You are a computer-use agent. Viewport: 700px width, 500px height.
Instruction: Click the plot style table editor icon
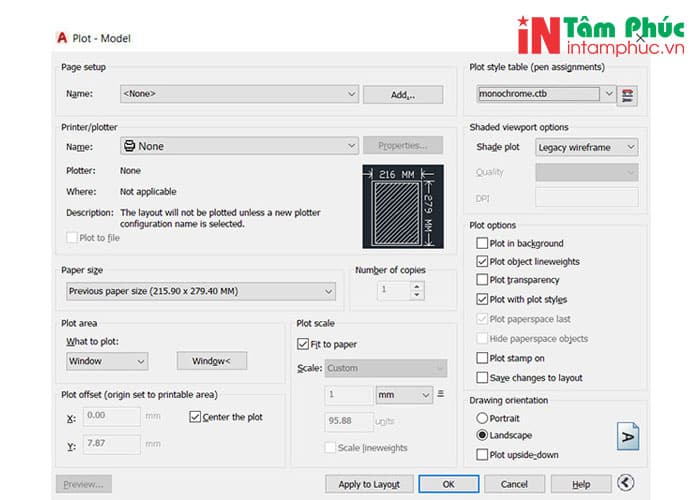click(629, 95)
